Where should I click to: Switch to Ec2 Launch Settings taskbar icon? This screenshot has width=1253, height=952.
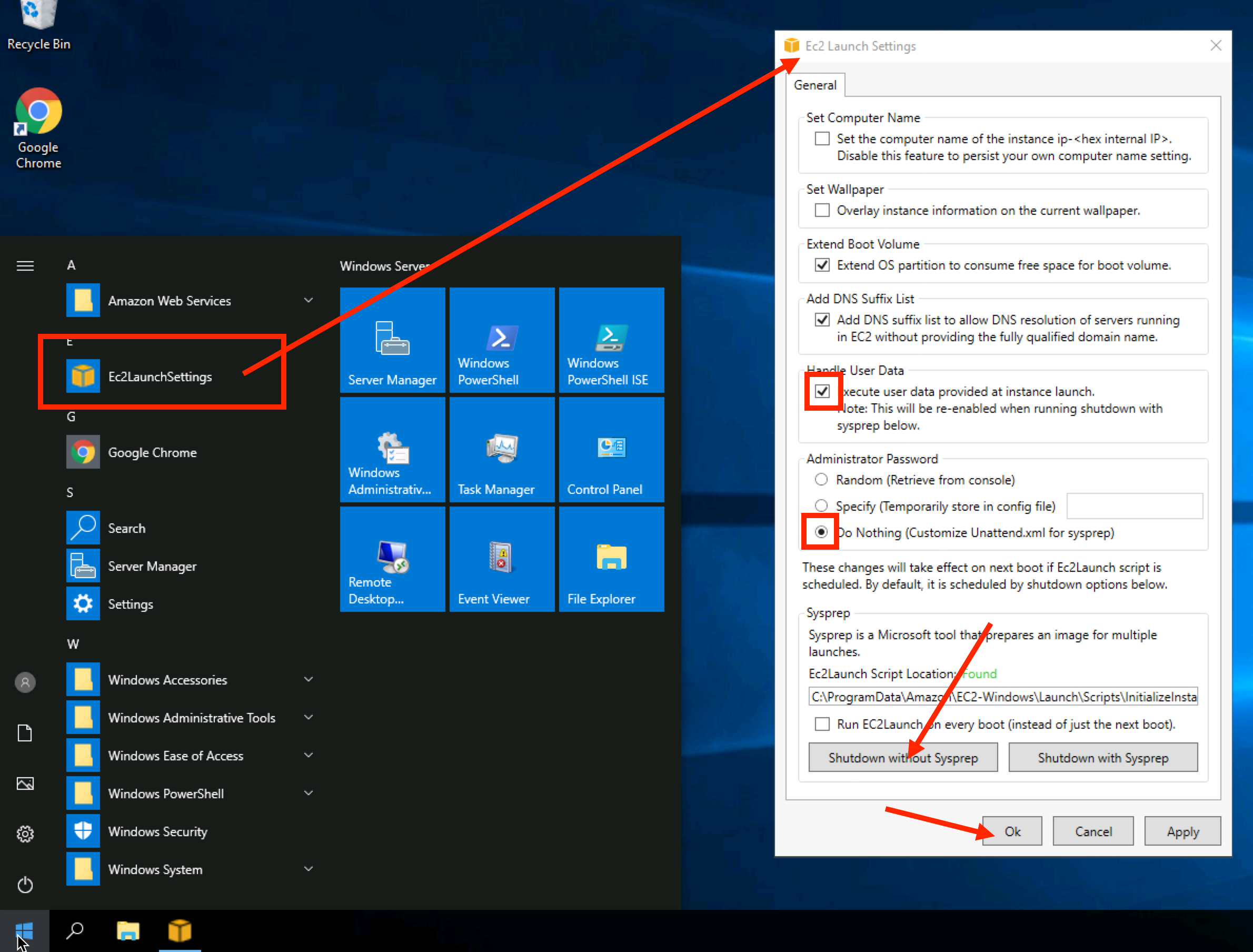pos(180,931)
